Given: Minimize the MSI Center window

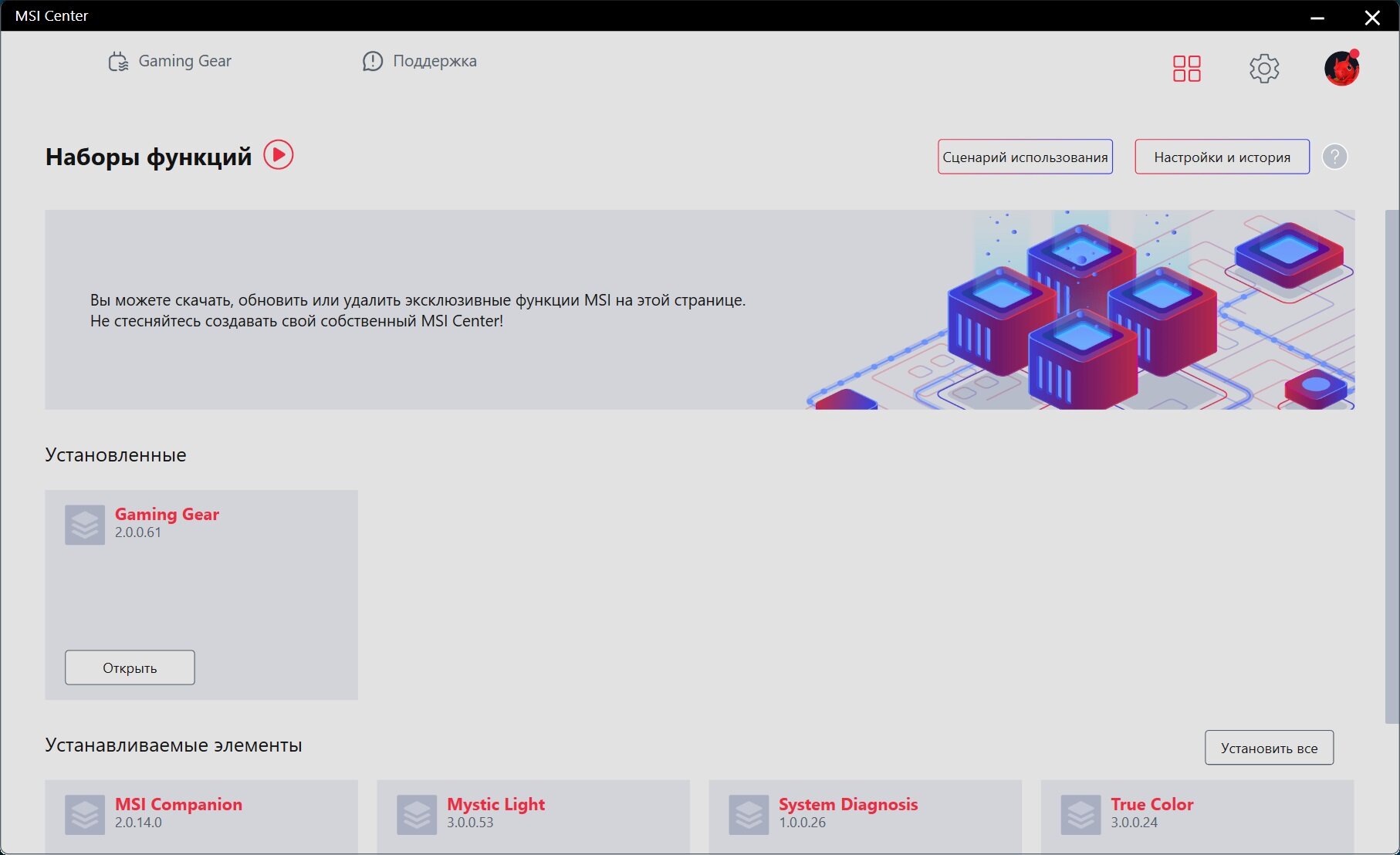Looking at the screenshot, I should [1317, 17].
